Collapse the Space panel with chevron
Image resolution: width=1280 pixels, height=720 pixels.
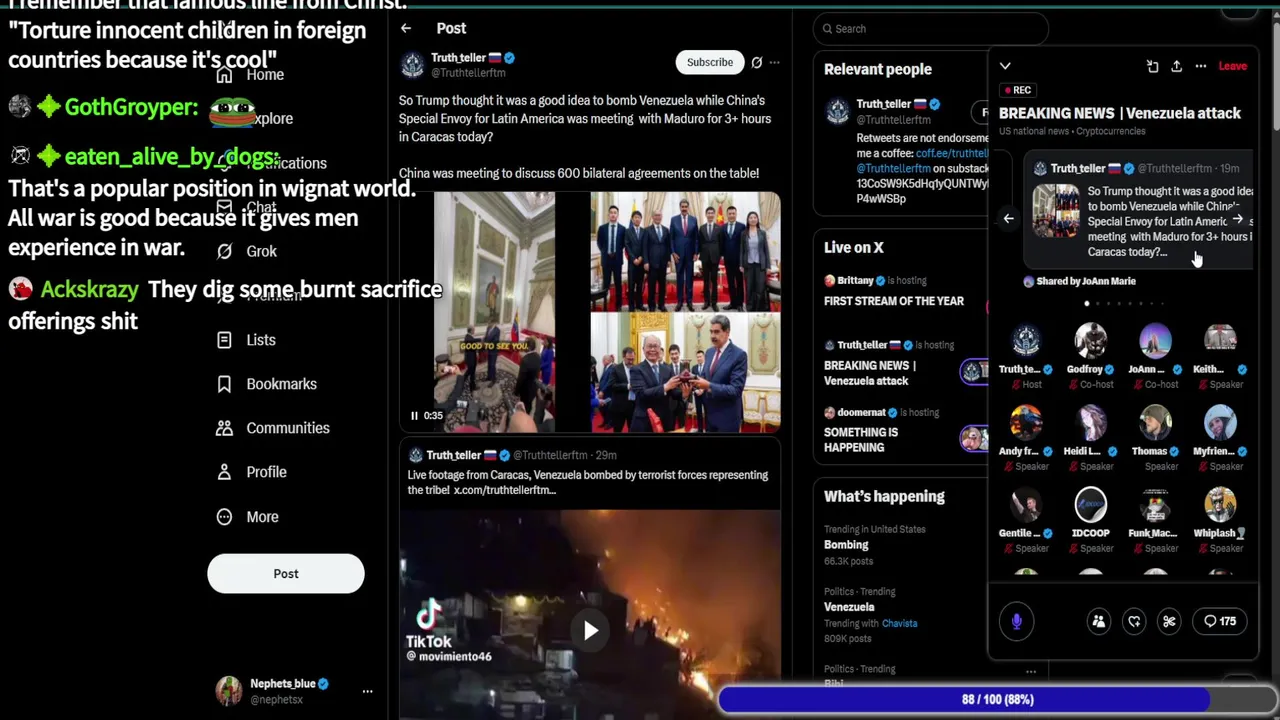click(1005, 66)
